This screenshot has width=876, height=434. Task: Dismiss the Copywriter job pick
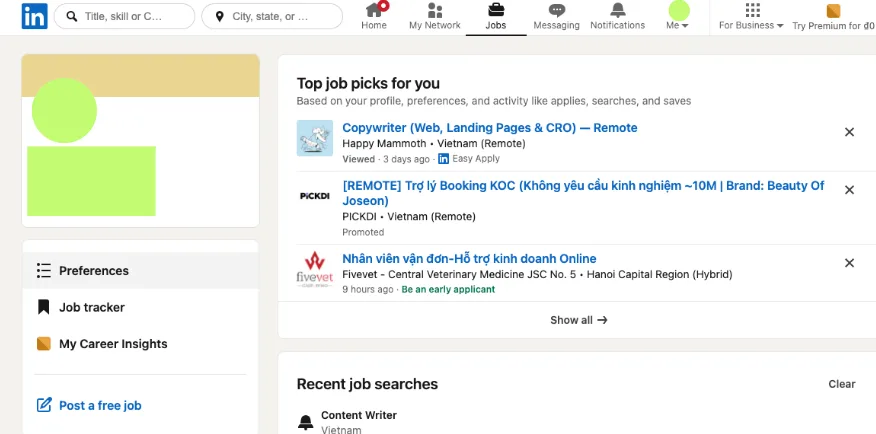tap(849, 132)
